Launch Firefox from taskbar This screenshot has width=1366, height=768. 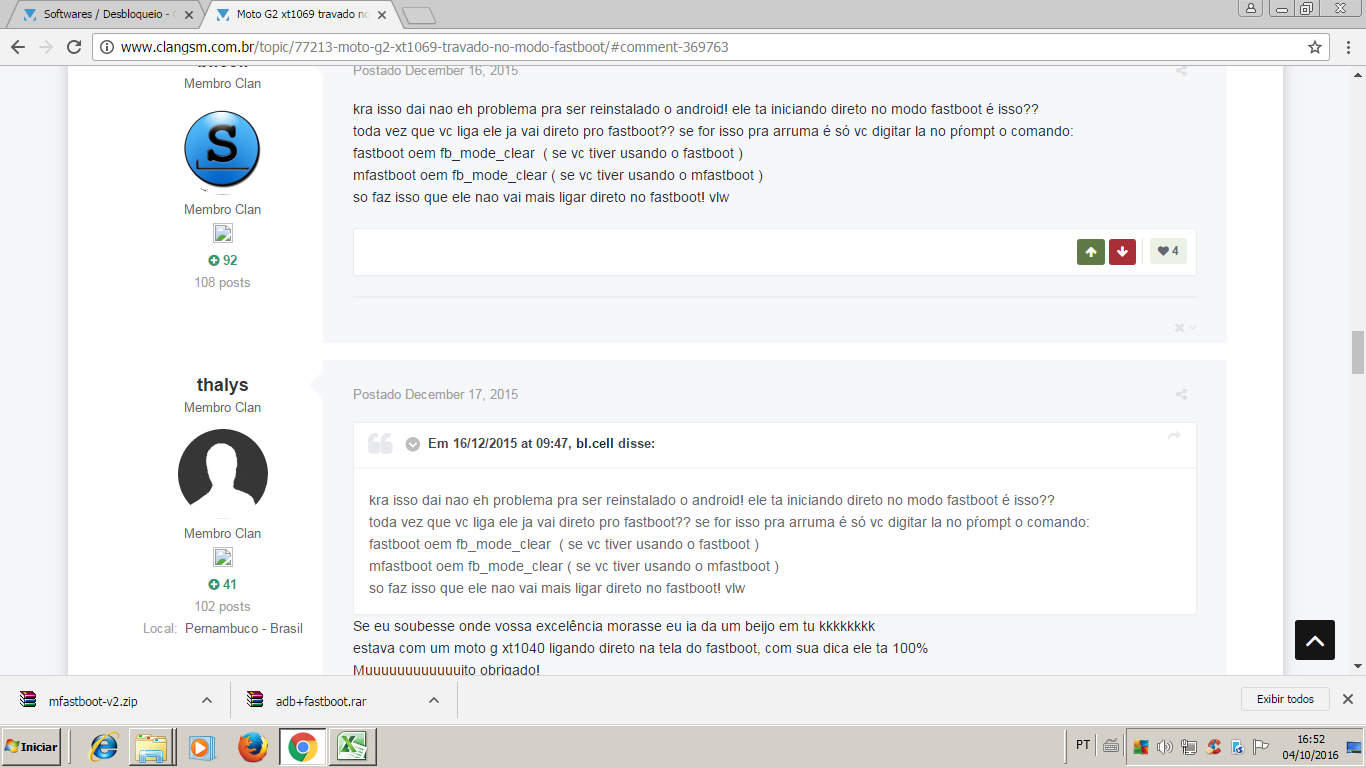coord(253,746)
